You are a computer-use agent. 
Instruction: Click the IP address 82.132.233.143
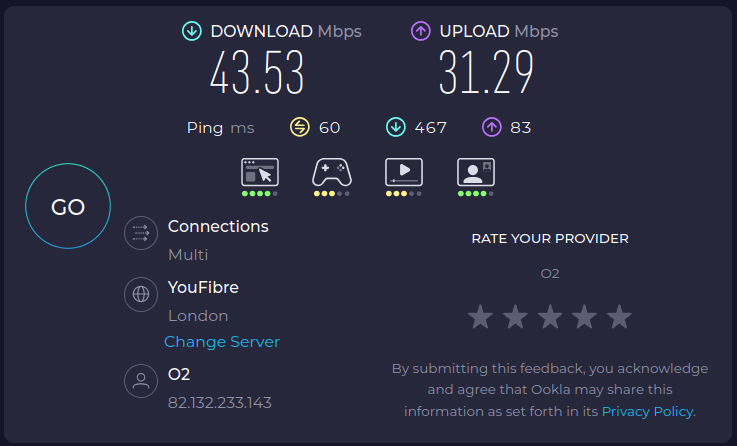click(x=220, y=403)
